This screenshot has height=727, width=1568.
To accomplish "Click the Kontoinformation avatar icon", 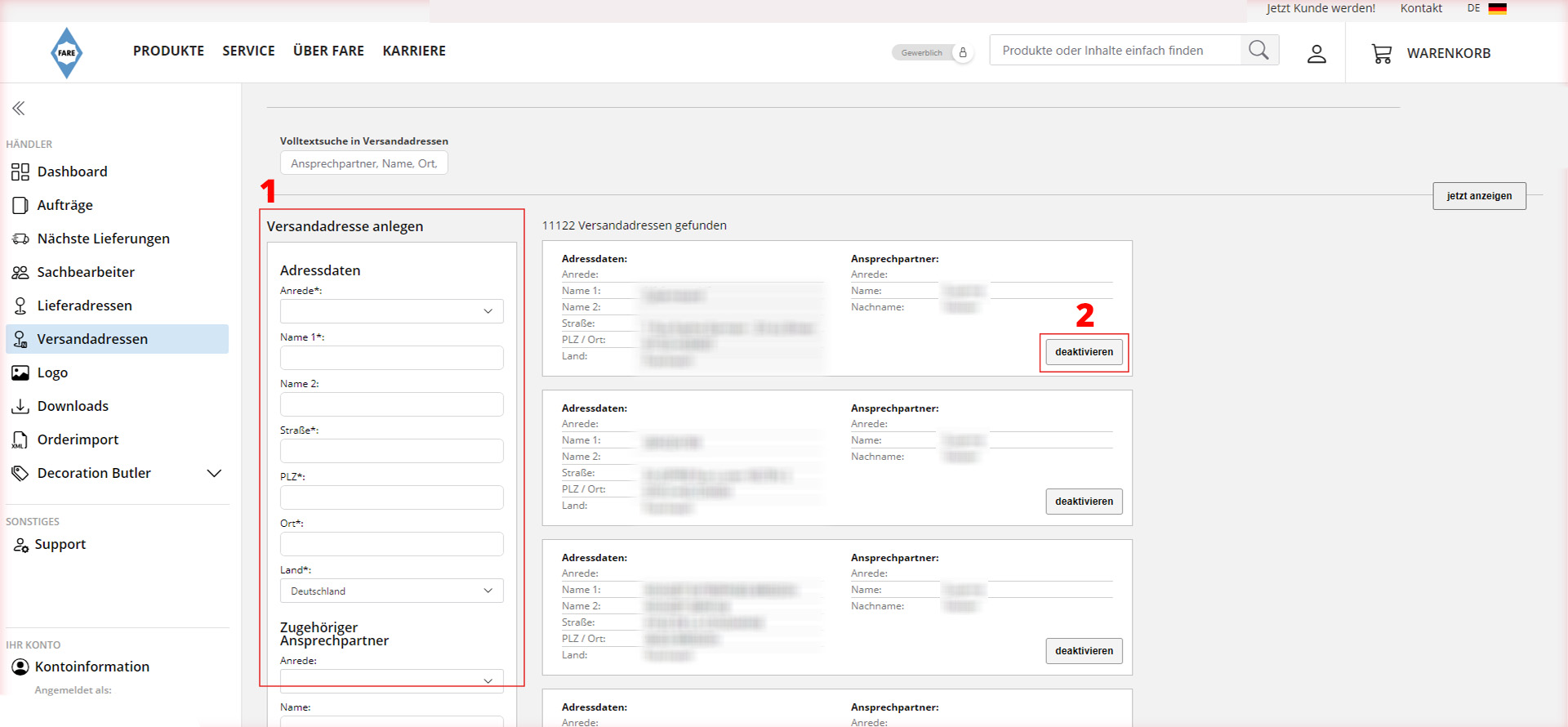I will point(20,667).
